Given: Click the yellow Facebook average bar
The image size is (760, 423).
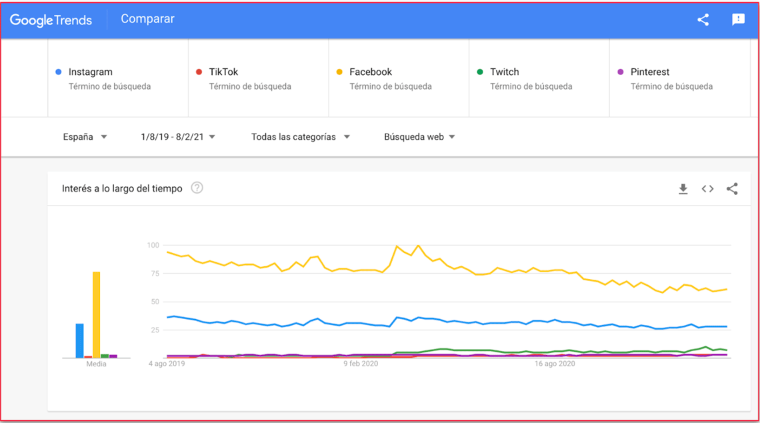Looking at the screenshot, I should [x=97, y=314].
